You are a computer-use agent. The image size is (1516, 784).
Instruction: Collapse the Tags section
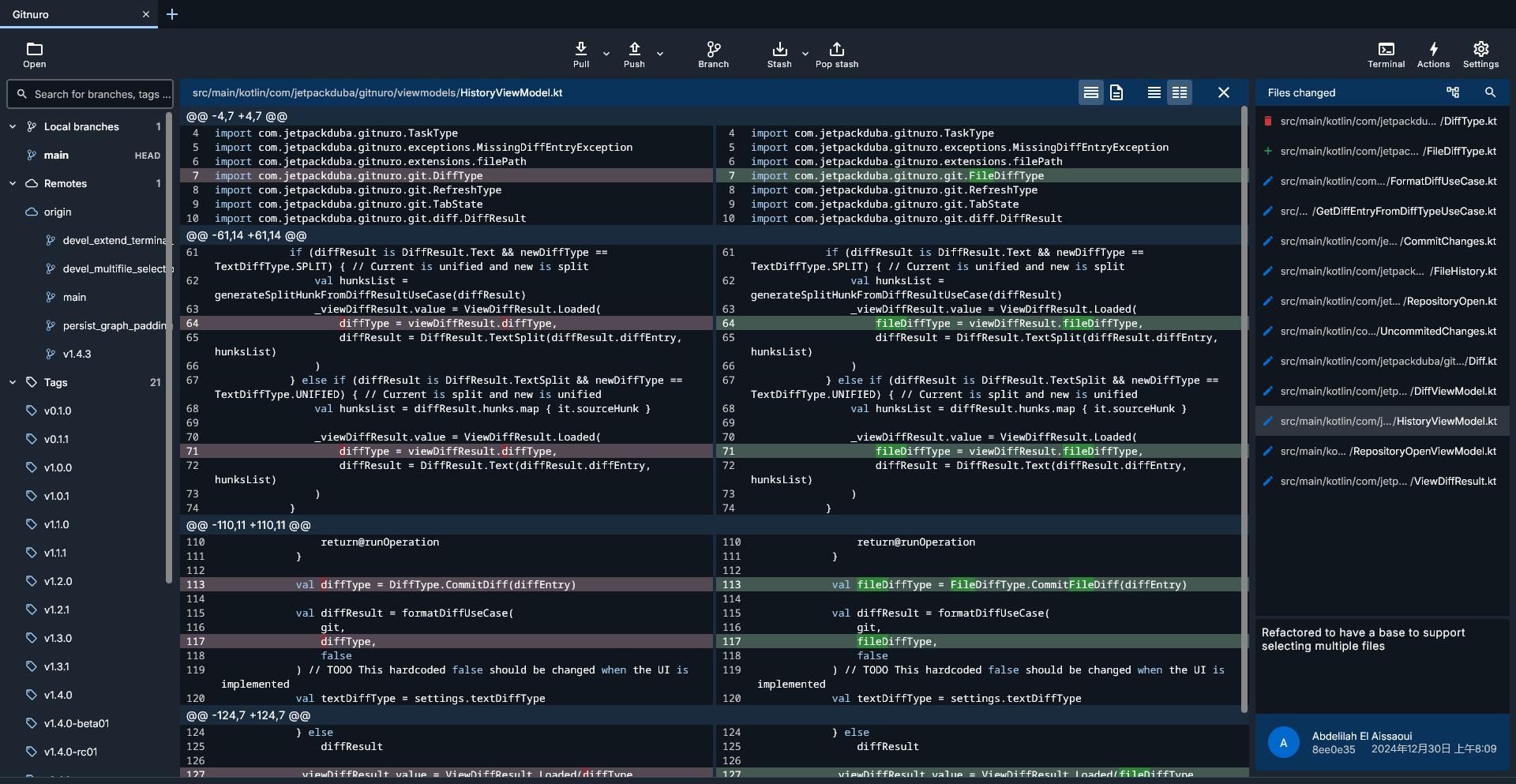(x=13, y=382)
